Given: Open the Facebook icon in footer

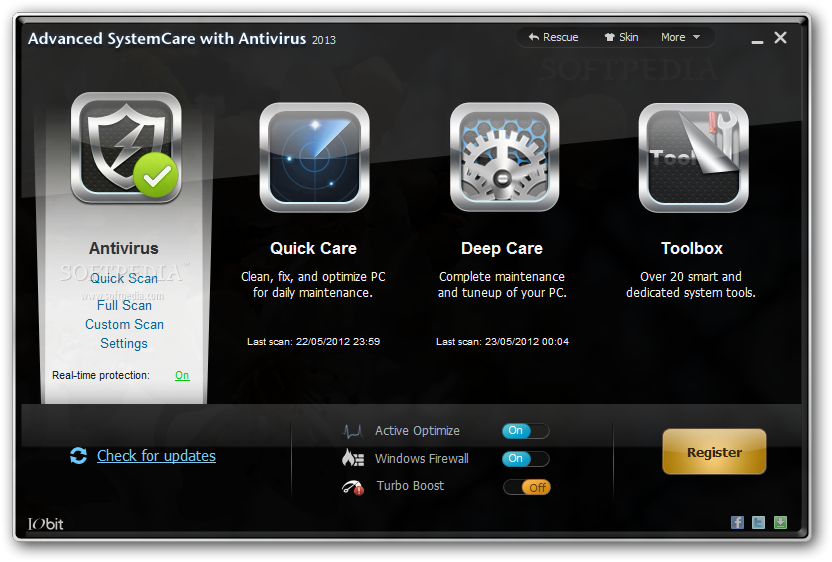Looking at the screenshot, I should point(737,523).
